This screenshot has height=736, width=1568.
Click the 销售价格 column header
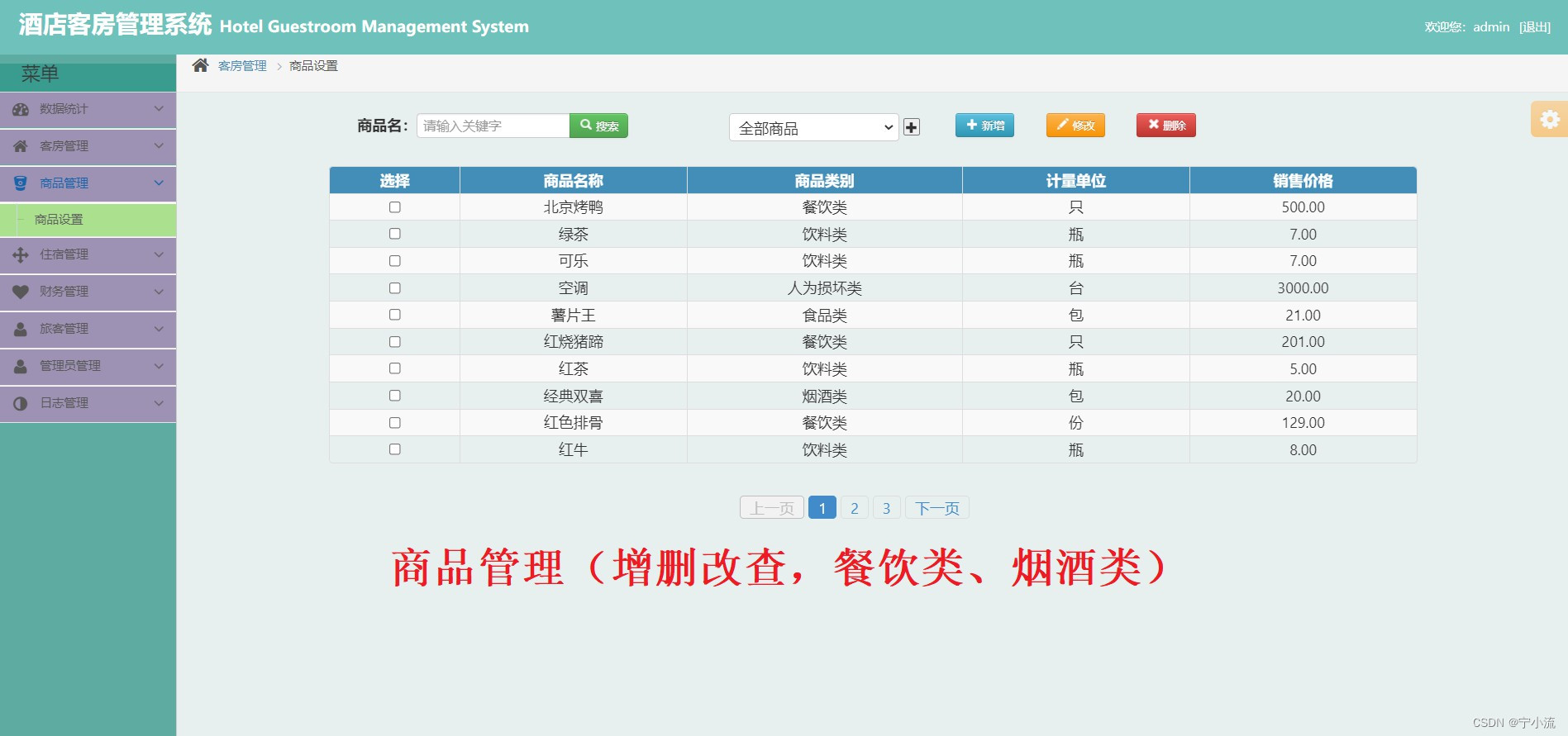[1303, 181]
